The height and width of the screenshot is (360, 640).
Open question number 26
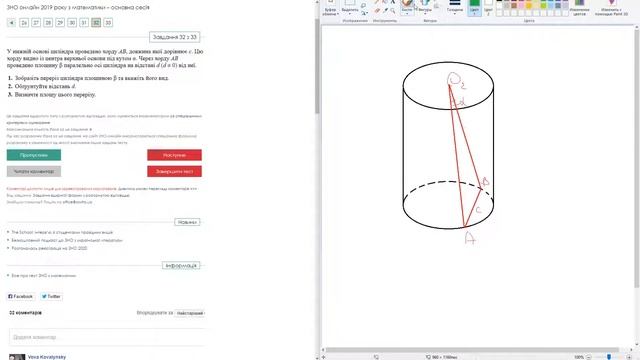pos(24,23)
